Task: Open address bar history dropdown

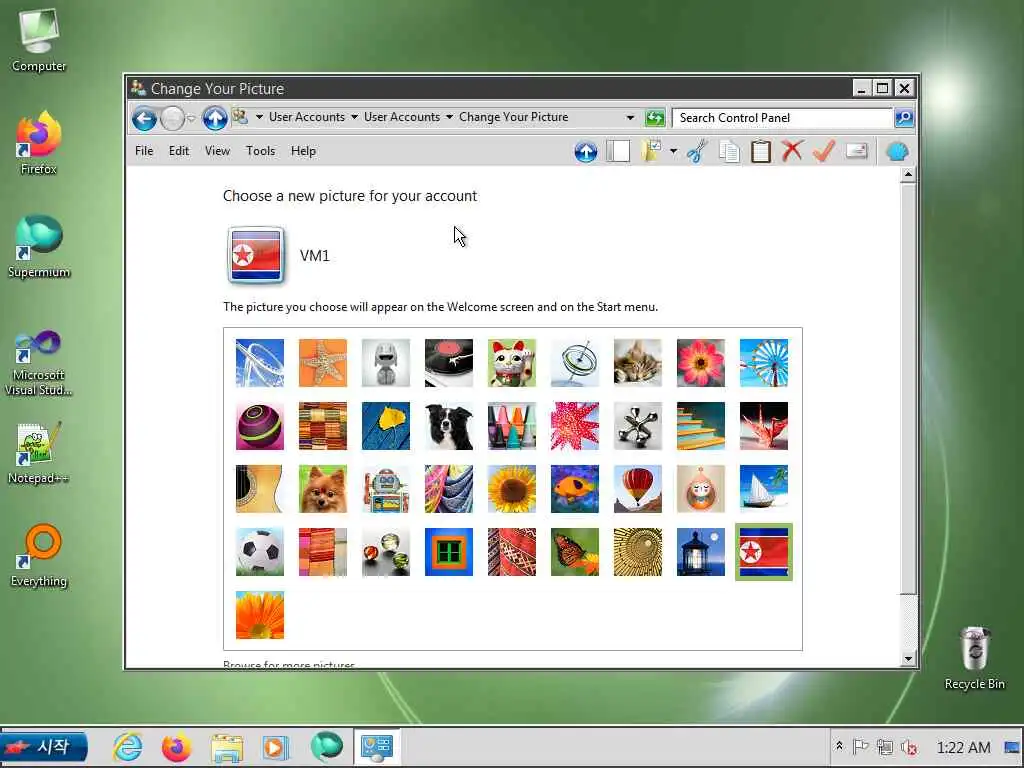Action: 630,118
